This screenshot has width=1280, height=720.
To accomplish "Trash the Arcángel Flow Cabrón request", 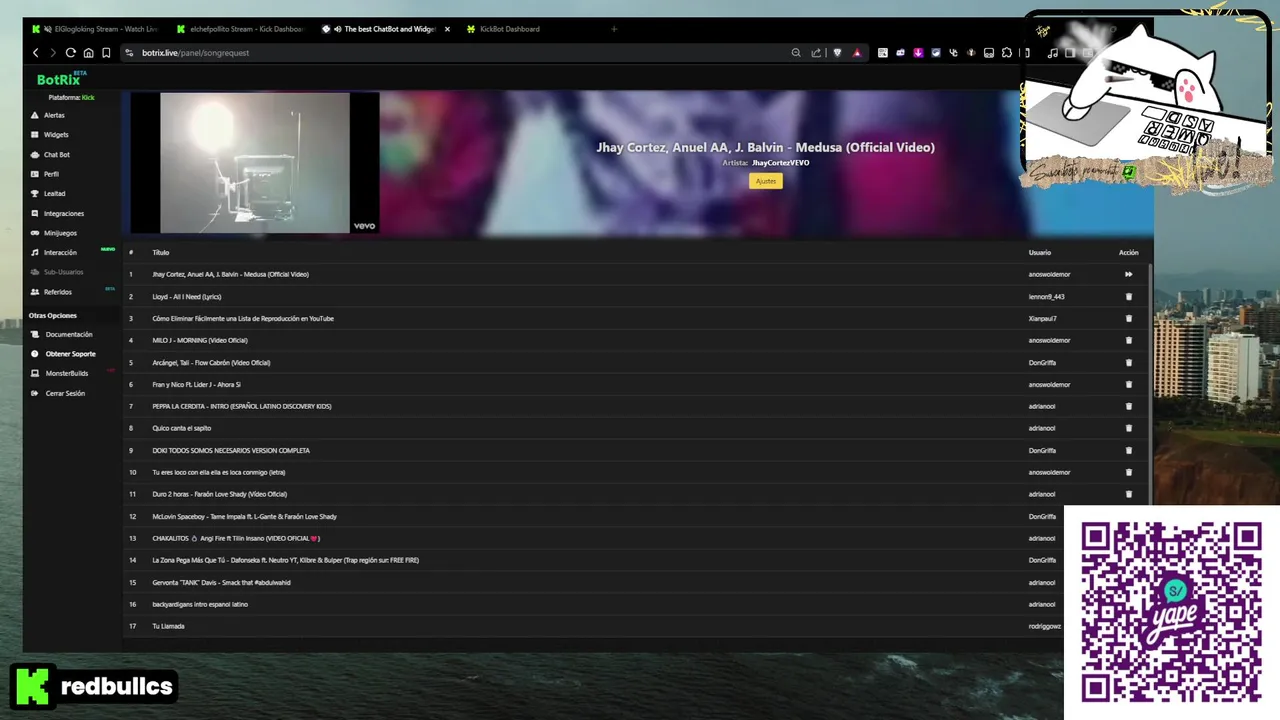I will pos(1129,362).
